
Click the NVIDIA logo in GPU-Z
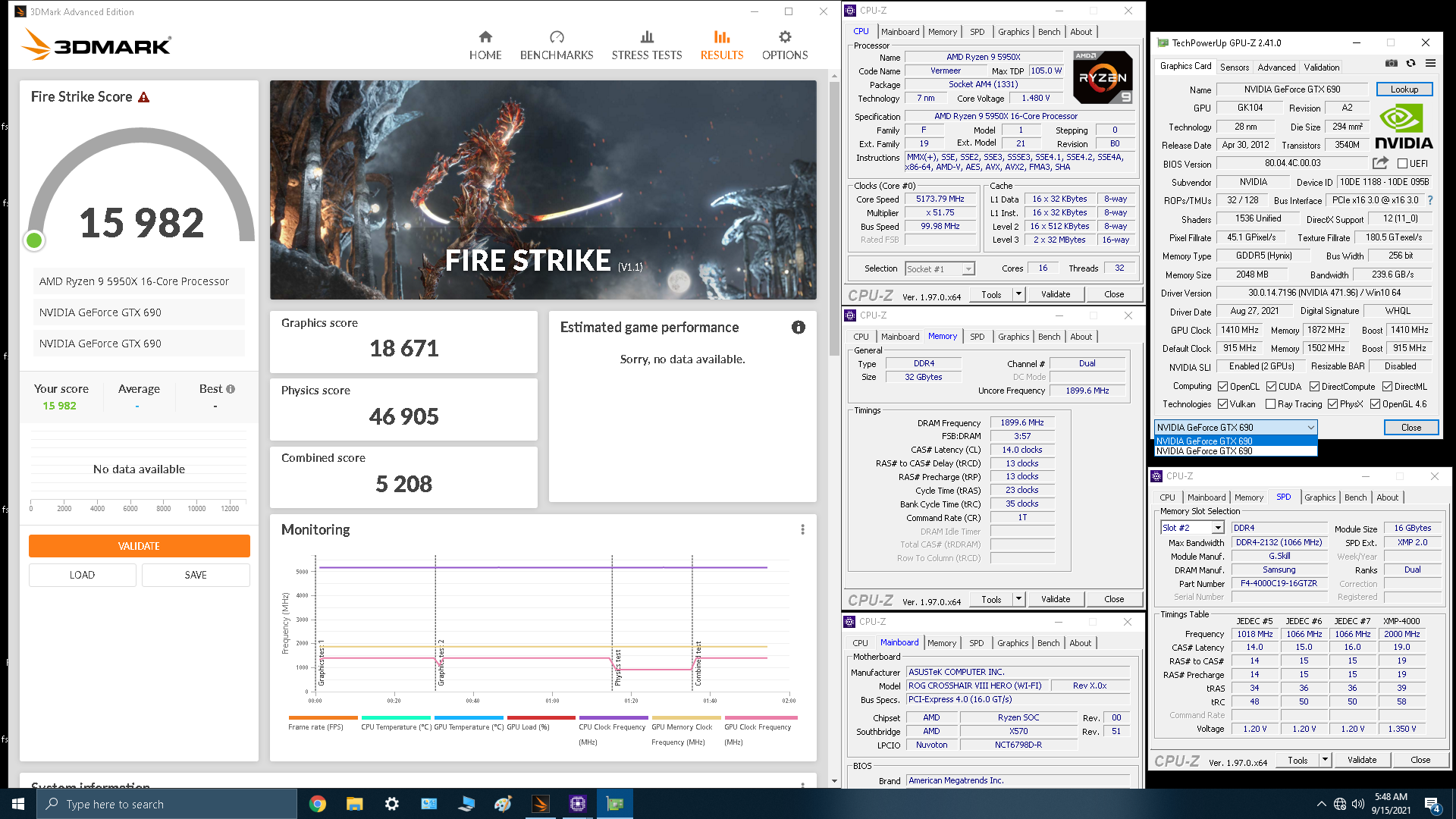coord(1404,127)
